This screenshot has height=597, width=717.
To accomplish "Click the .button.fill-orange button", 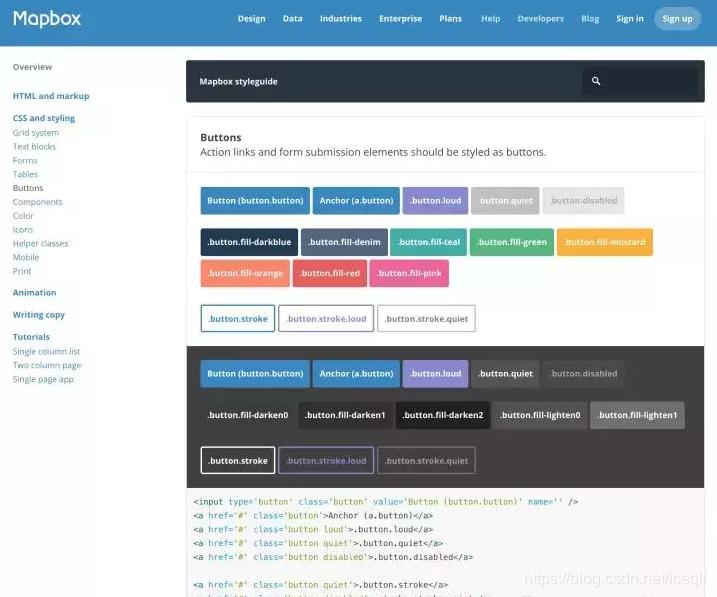I will [245, 273].
